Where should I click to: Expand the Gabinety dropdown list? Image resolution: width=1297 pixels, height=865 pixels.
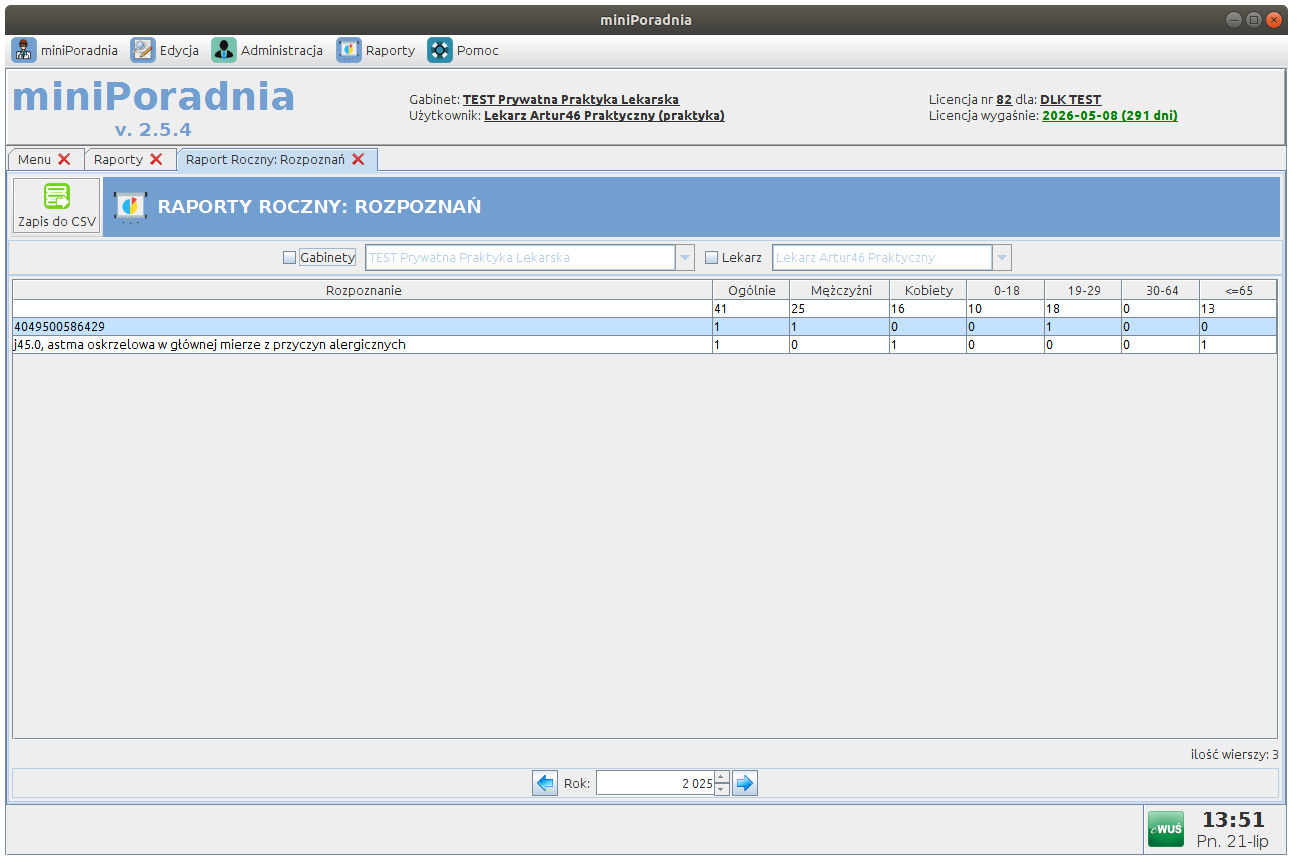(685, 258)
